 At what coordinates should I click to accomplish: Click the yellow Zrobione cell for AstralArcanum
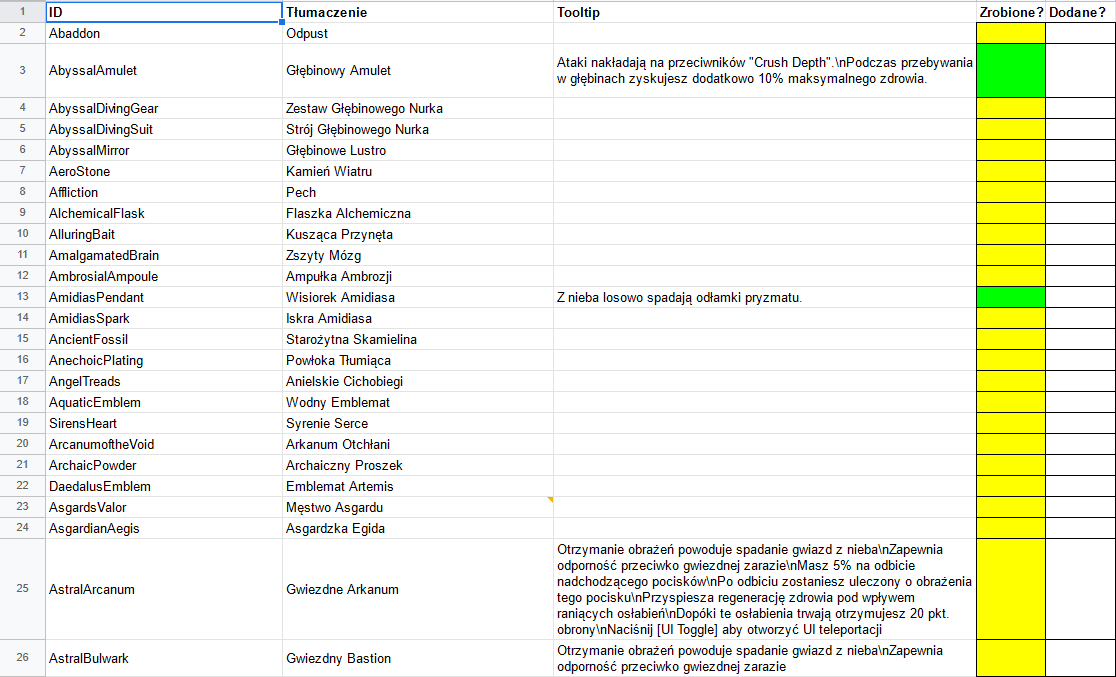[1010, 589]
